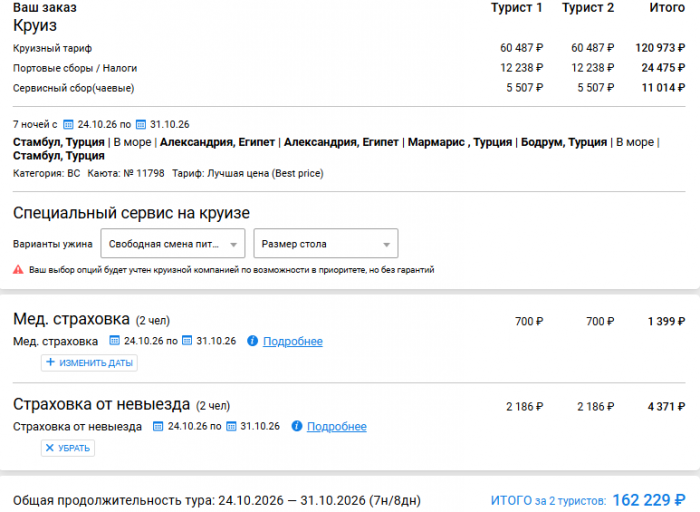Click the Турист 1 column header
The width and height of the screenshot is (700, 512).
pos(517,8)
